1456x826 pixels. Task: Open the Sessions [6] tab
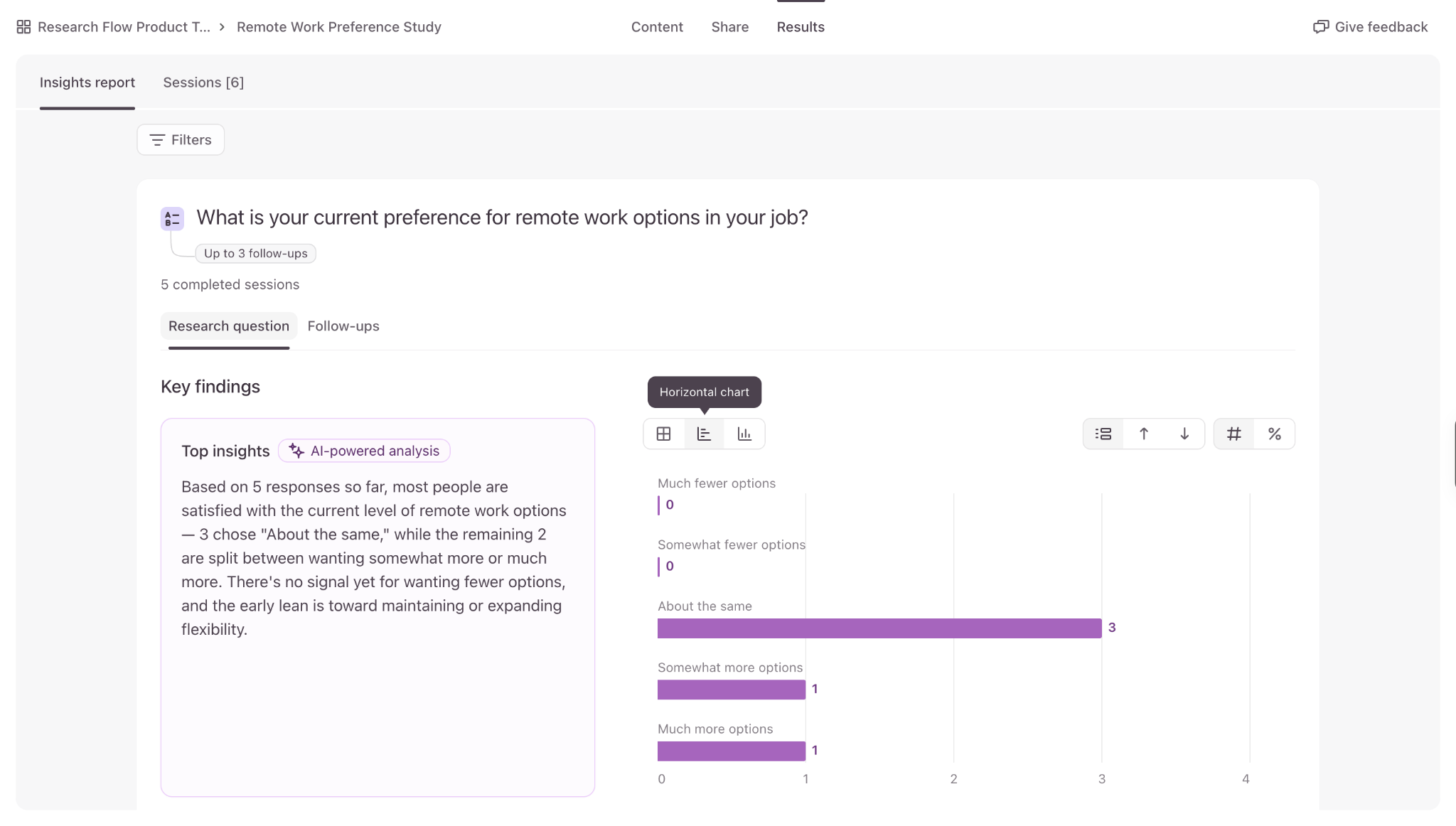pyautogui.click(x=203, y=82)
